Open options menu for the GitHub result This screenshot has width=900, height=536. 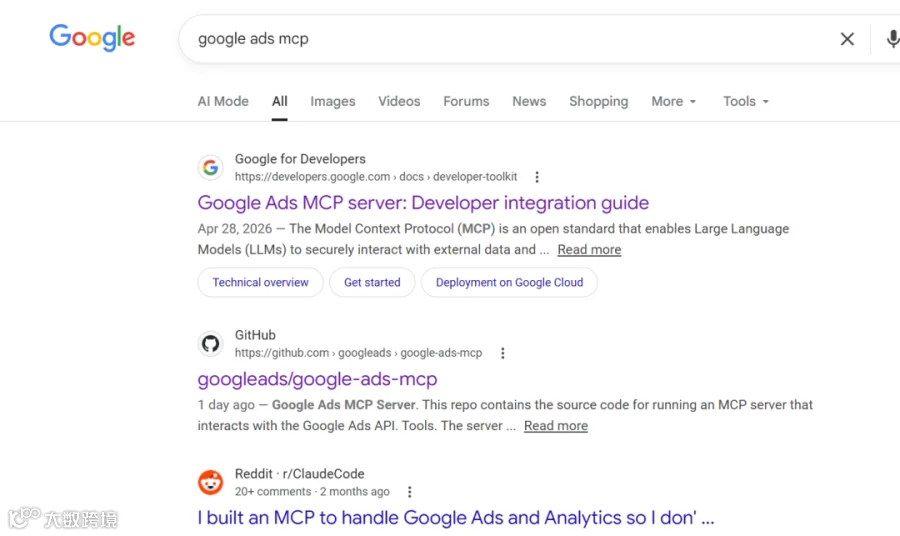click(x=503, y=353)
